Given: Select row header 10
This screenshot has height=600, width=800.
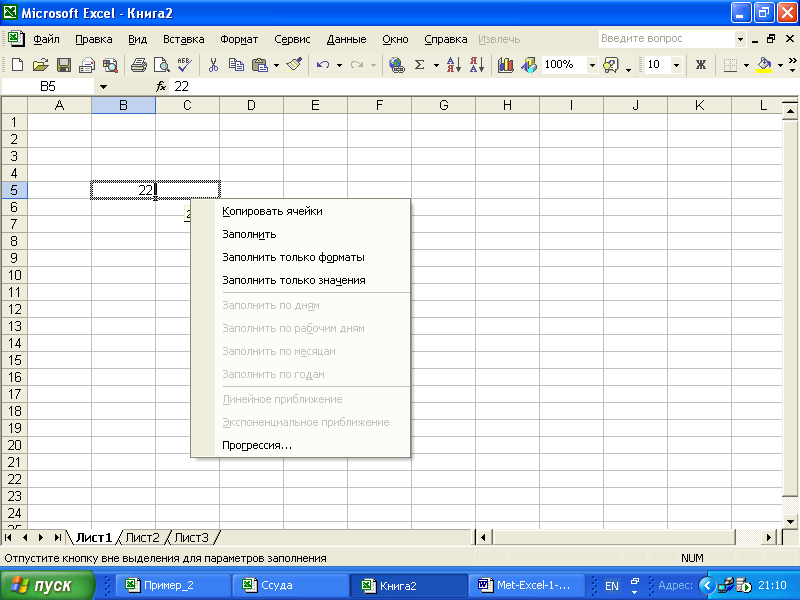Looking at the screenshot, I should click(x=14, y=275).
